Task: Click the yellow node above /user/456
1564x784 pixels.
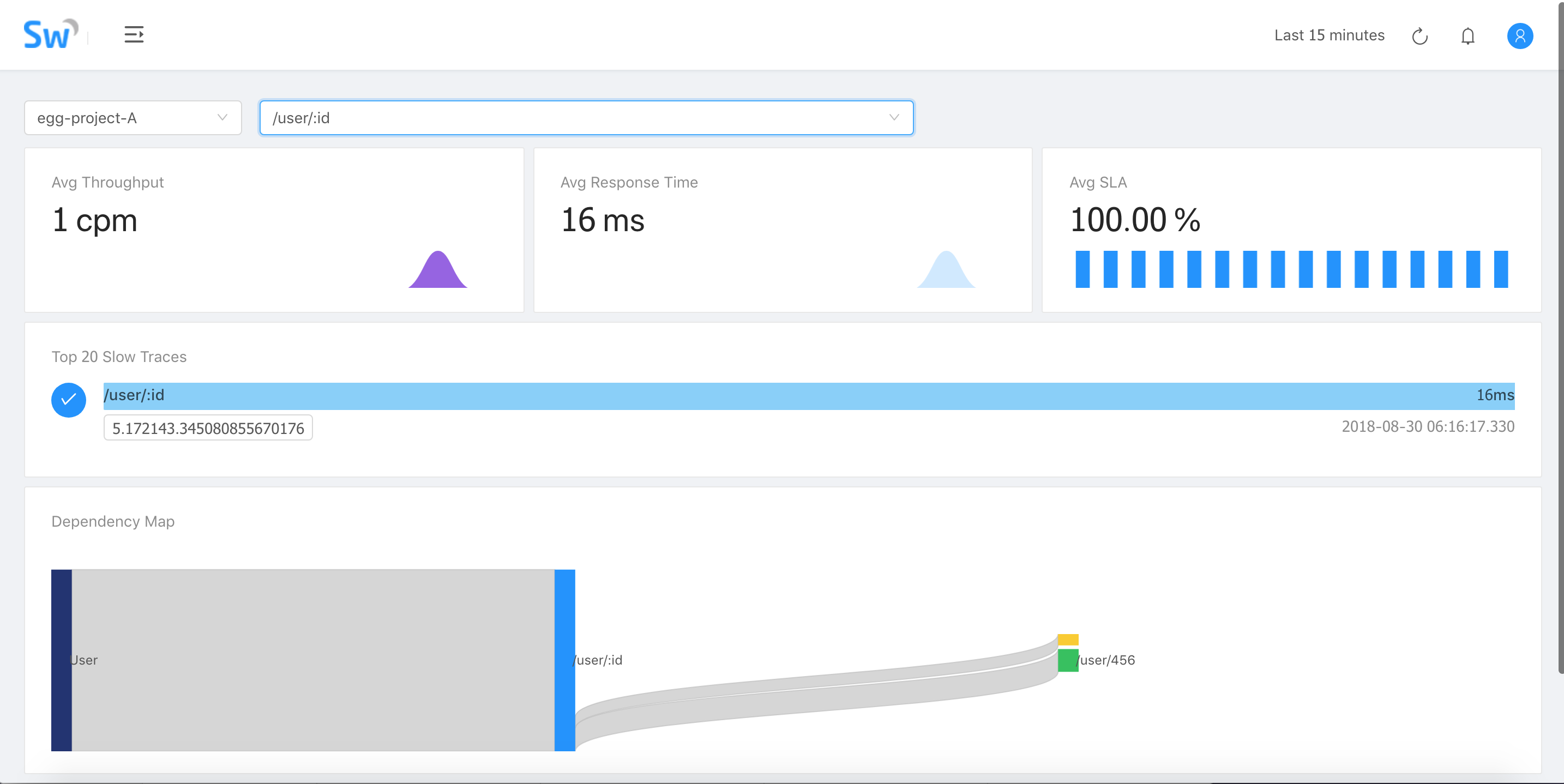Action: 1068,640
